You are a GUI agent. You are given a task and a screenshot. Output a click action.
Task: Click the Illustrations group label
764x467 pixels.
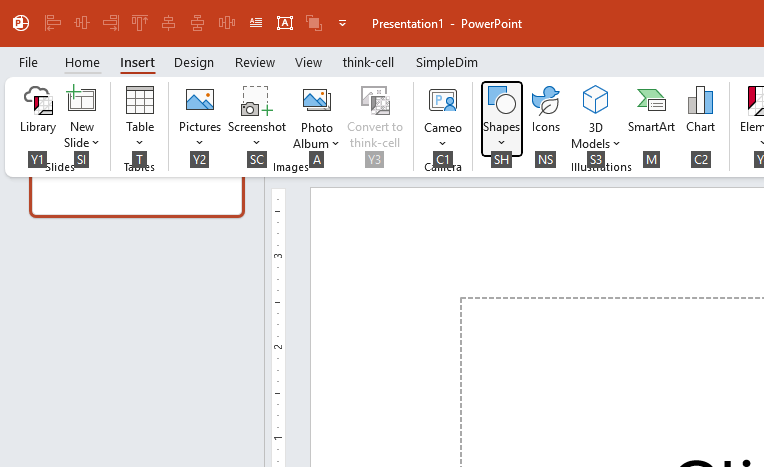point(601,167)
